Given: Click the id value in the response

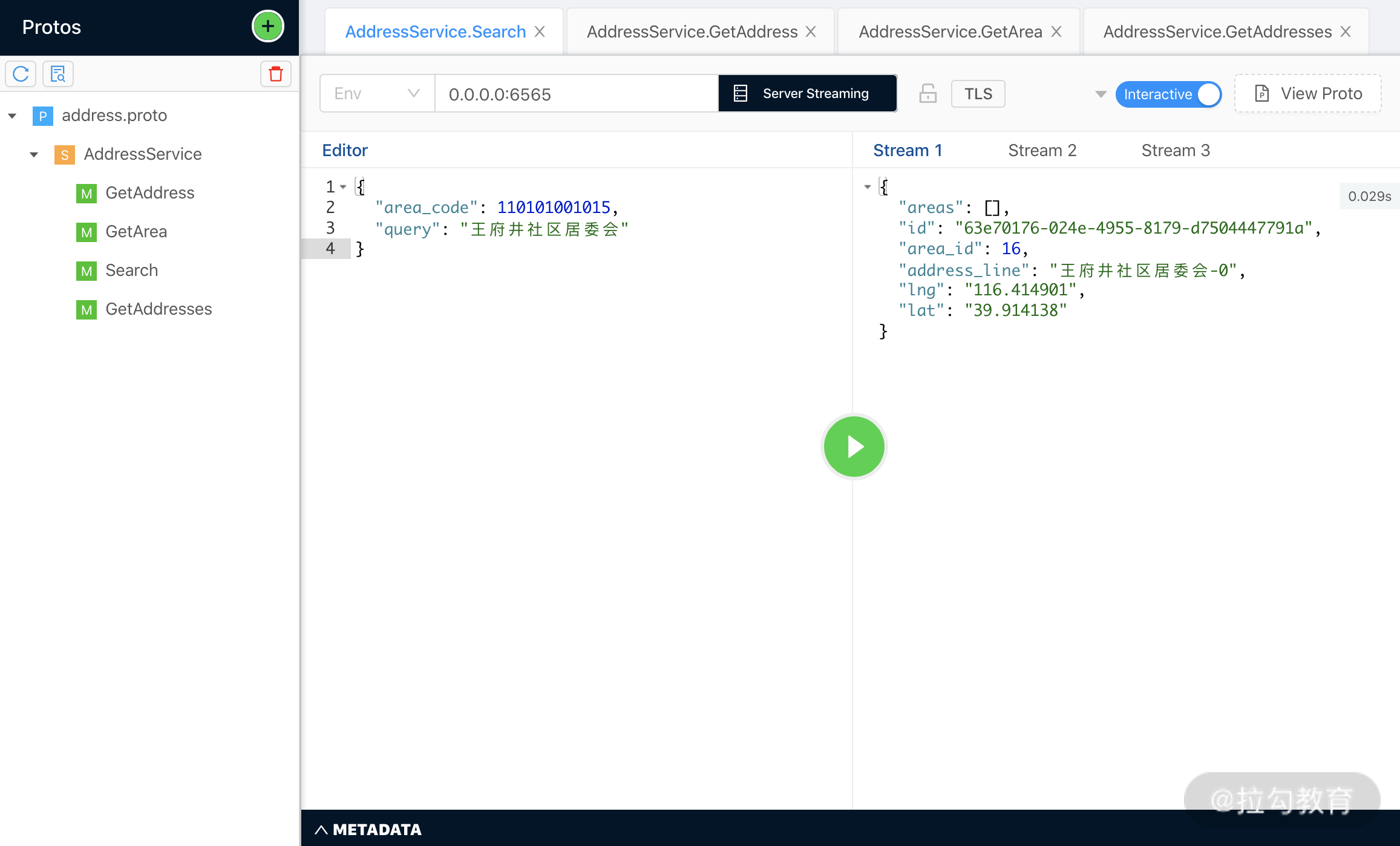Looking at the screenshot, I should pos(1134,228).
